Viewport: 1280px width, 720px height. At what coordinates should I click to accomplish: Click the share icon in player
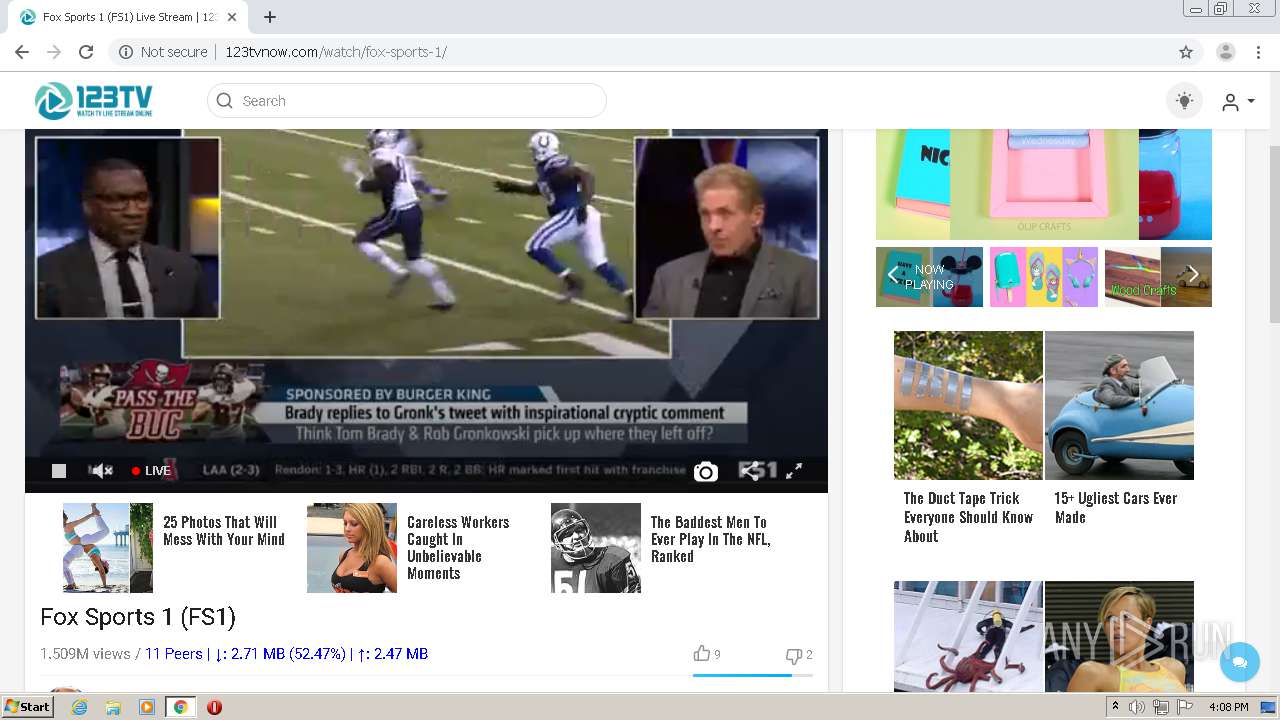pyautogui.click(x=750, y=471)
